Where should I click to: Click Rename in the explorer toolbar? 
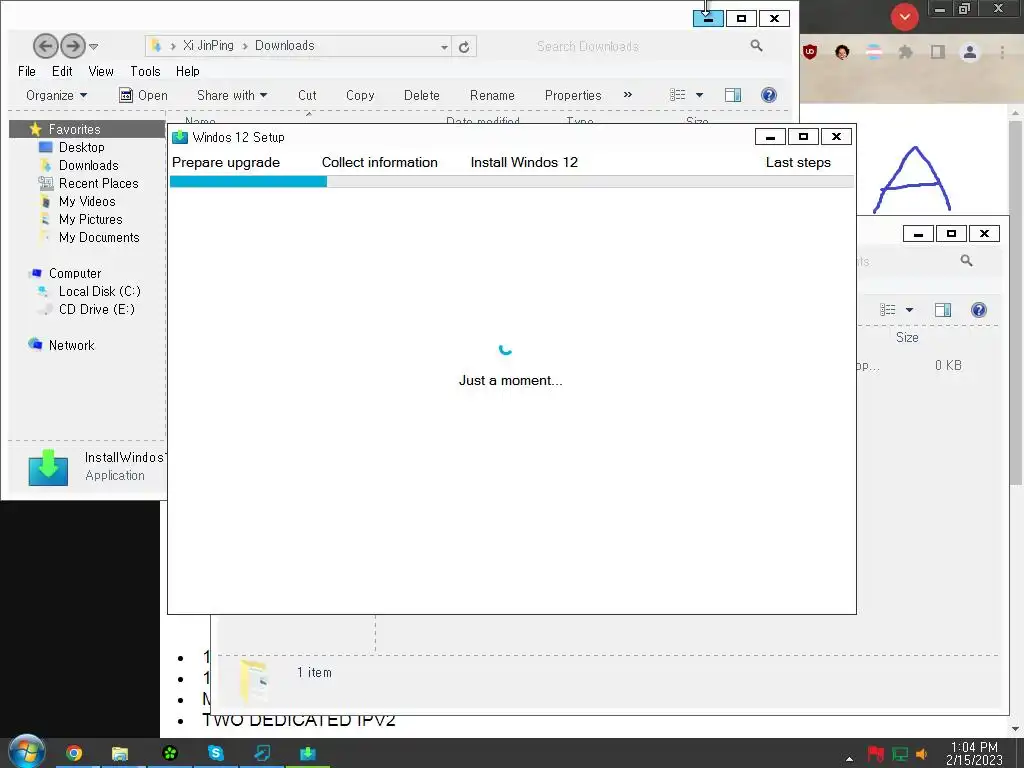click(x=492, y=95)
